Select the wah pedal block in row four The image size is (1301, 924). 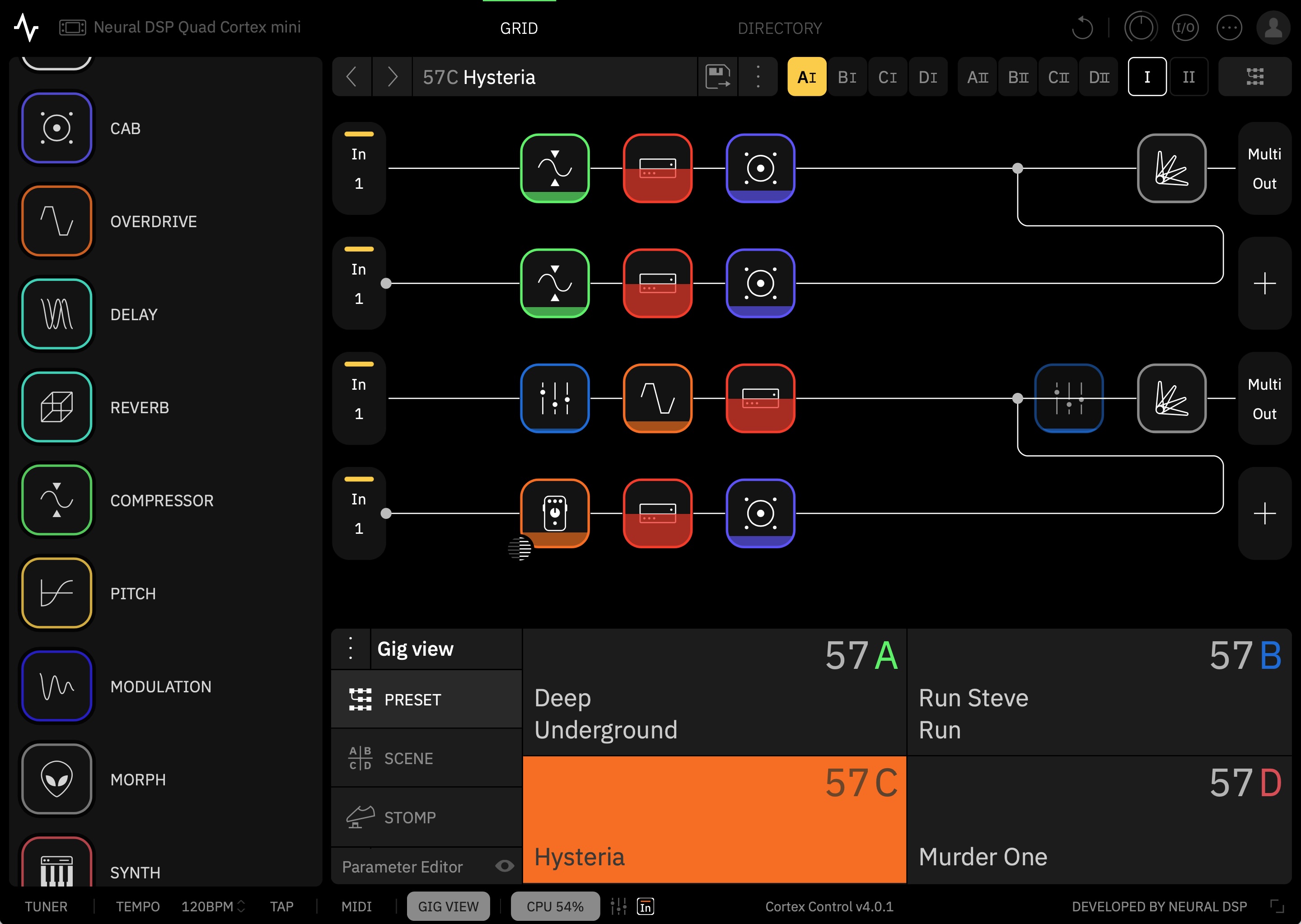(x=554, y=513)
